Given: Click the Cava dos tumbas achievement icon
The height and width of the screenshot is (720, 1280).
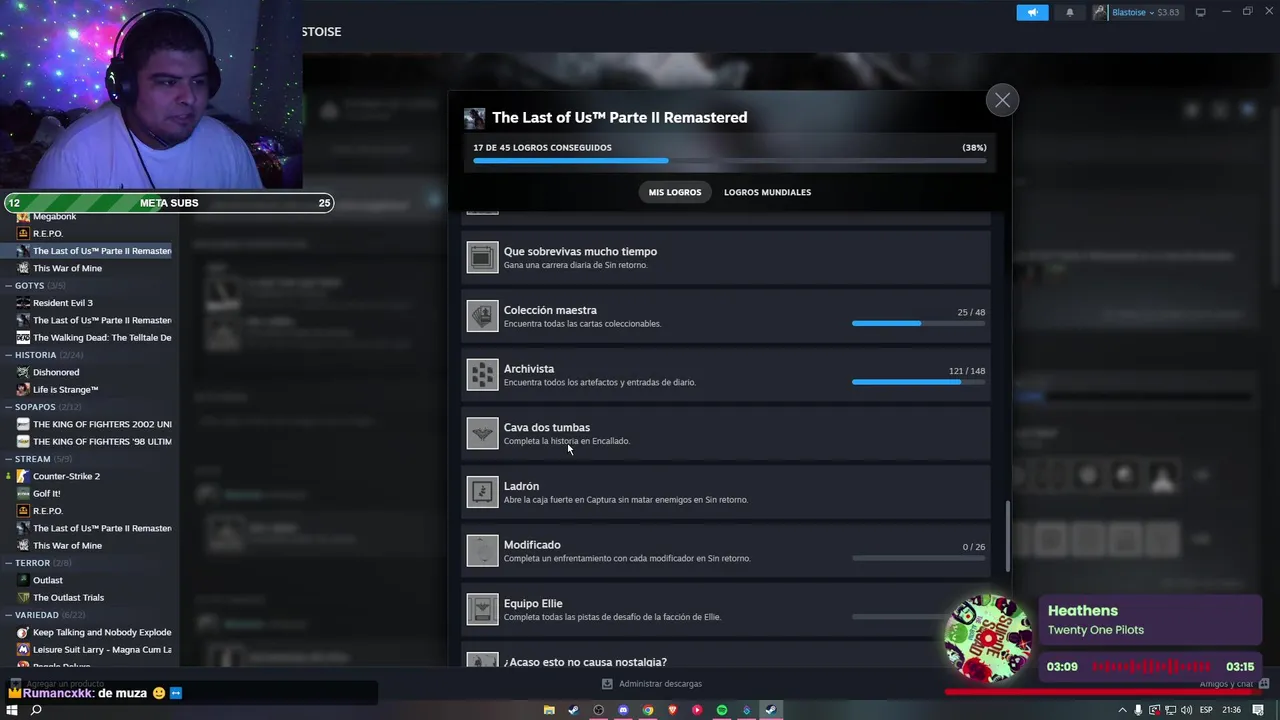Looking at the screenshot, I should (x=482, y=433).
